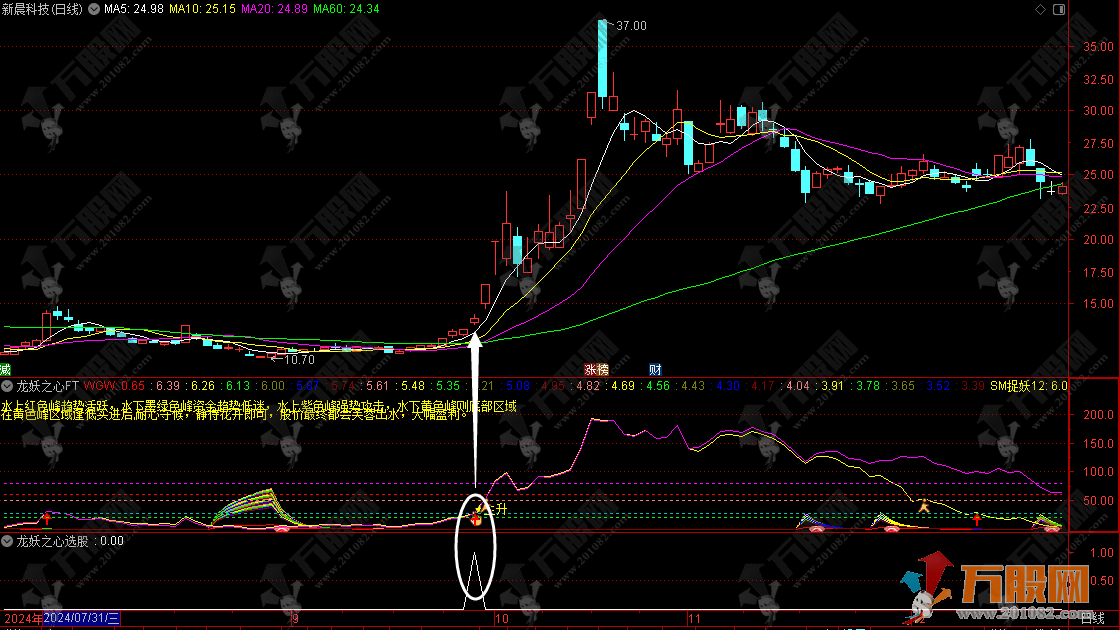Click the 37.00 high price label
The image size is (1120, 630).
pos(631,26)
